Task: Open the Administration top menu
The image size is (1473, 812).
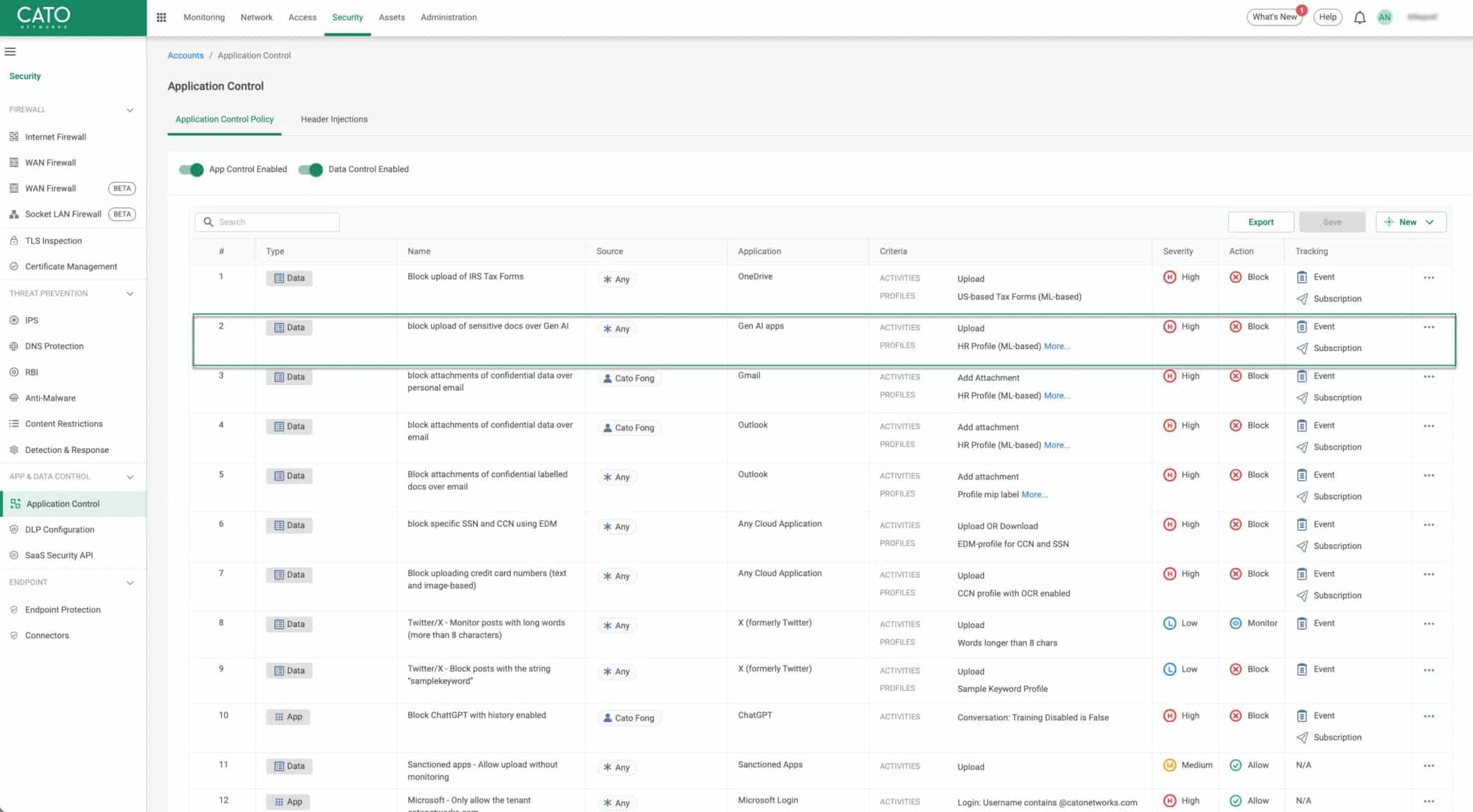Action: click(x=448, y=17)
